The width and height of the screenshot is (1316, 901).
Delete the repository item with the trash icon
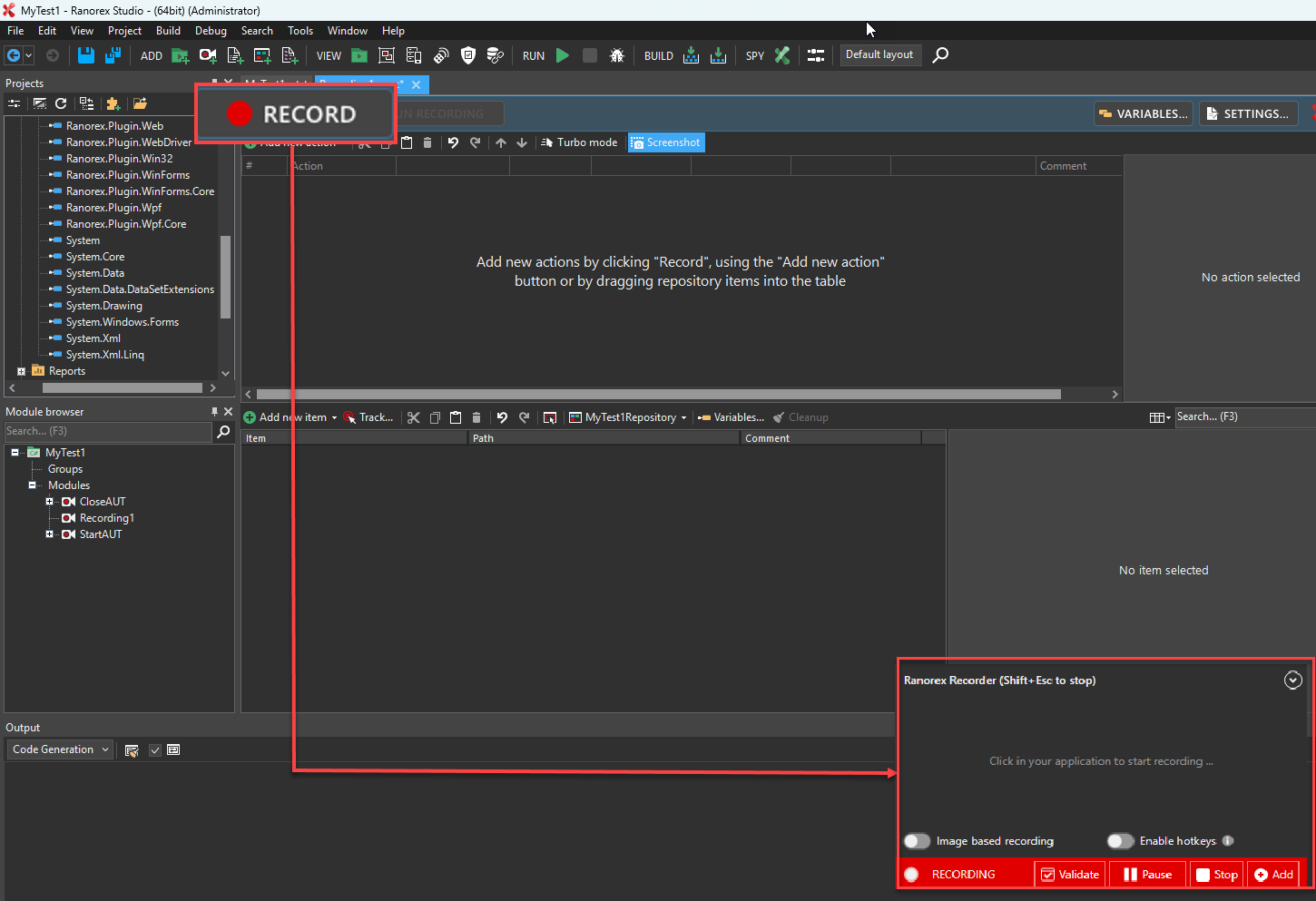pyautogui.click(x=476, y=417)
